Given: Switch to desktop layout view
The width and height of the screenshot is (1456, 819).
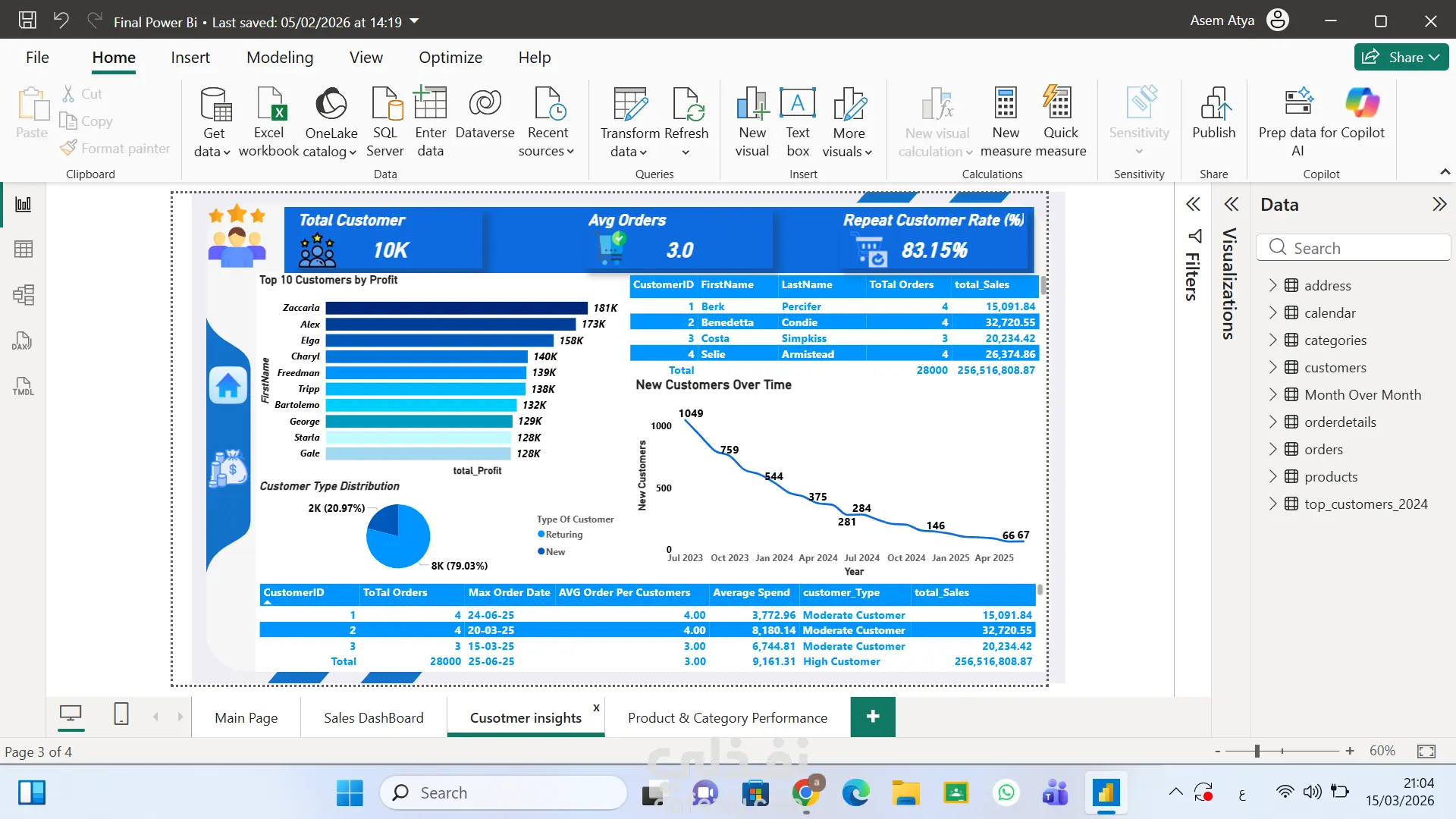Looking at the screenshot, I should pyautogui.click(x=71, y=714).
